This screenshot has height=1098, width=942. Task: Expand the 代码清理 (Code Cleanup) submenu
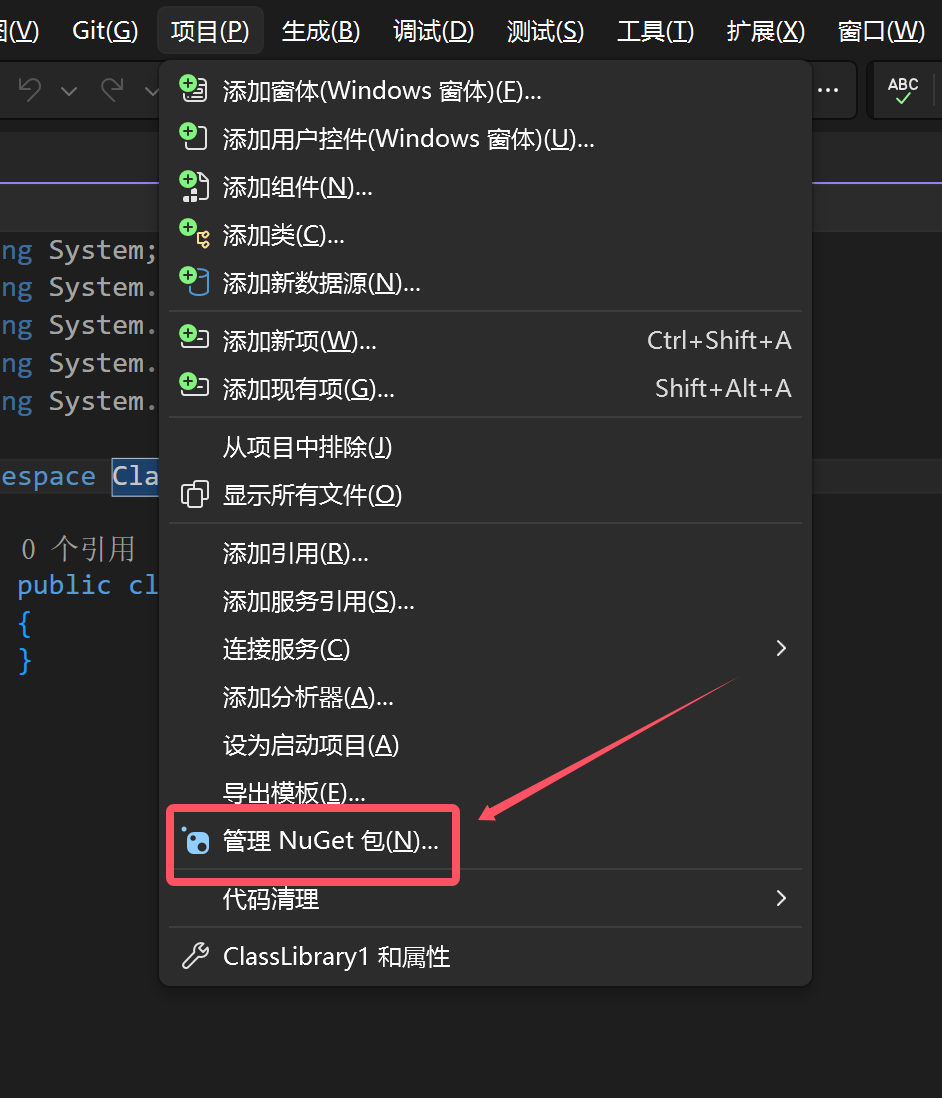(781, 898)
